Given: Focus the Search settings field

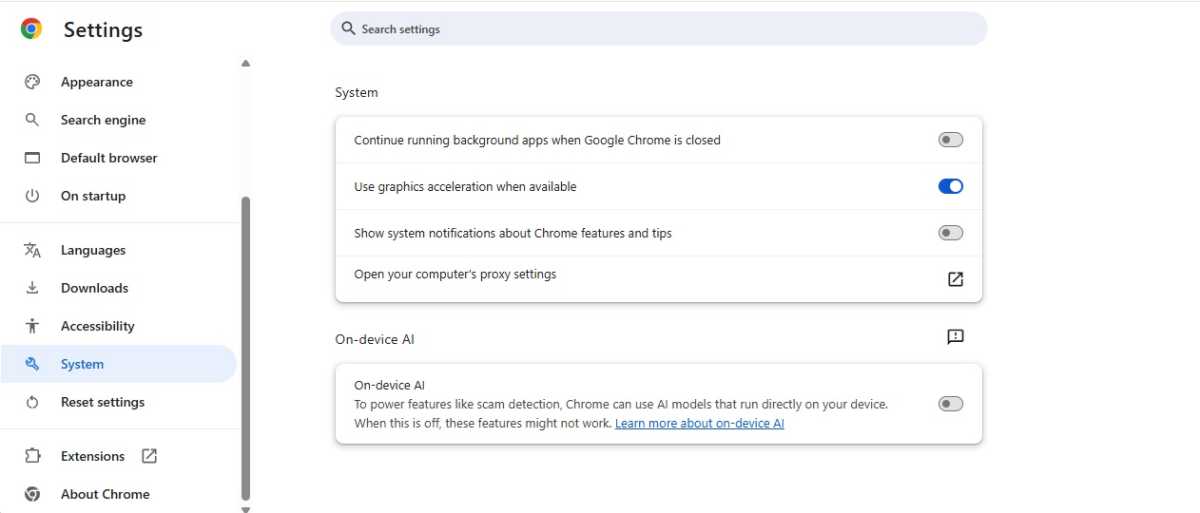Looking at the screenshot, I should tap(658, 29).
